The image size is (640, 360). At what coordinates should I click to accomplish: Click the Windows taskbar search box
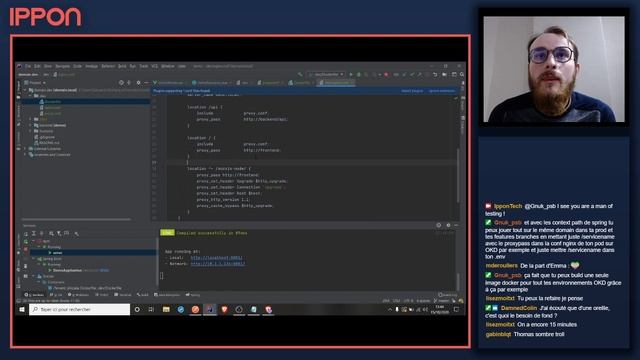pos(80,310)
